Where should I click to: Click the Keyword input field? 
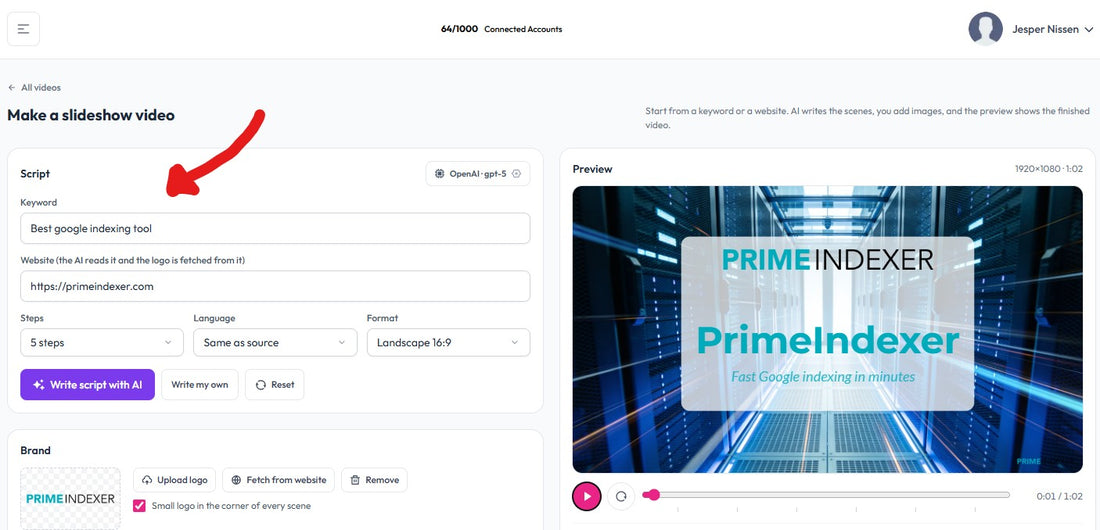(x=275, y=228)
